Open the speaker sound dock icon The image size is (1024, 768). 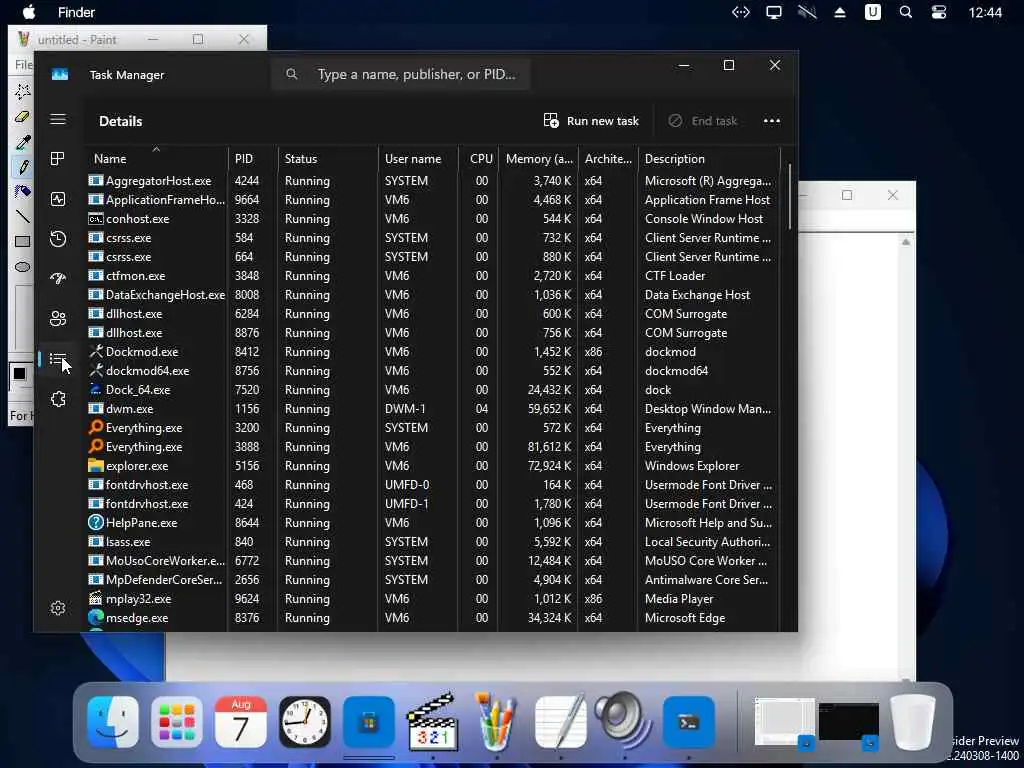coord(624,722)
